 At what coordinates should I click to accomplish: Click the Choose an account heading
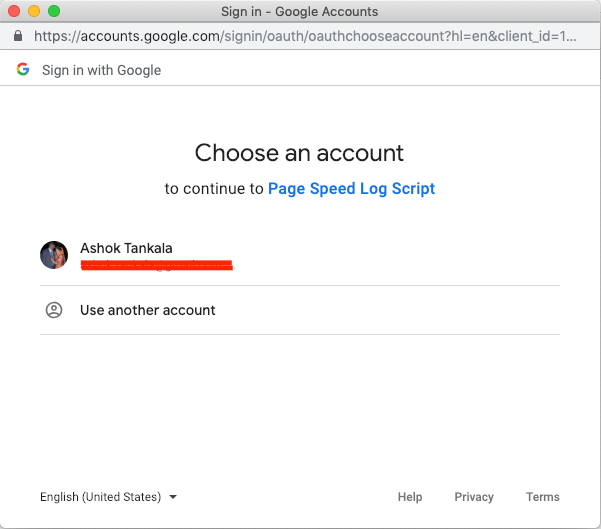tap(299, 153)
